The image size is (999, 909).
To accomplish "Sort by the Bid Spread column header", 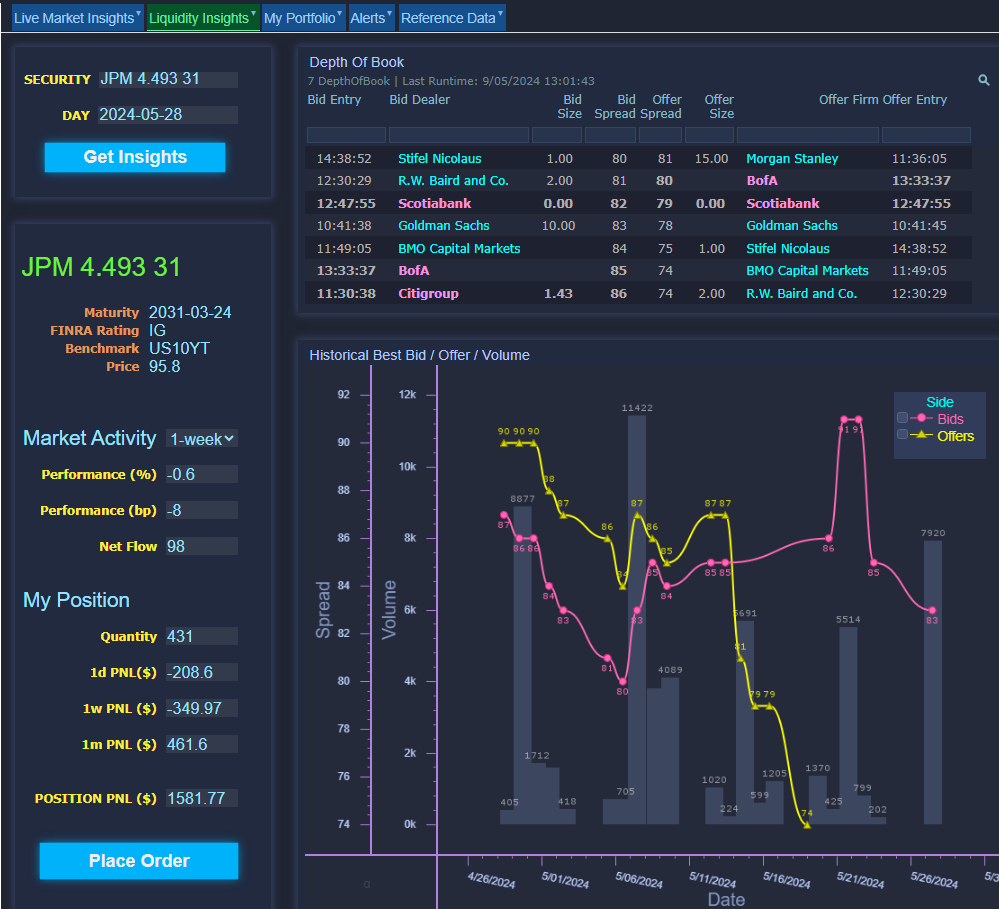I will coord(615,106).
